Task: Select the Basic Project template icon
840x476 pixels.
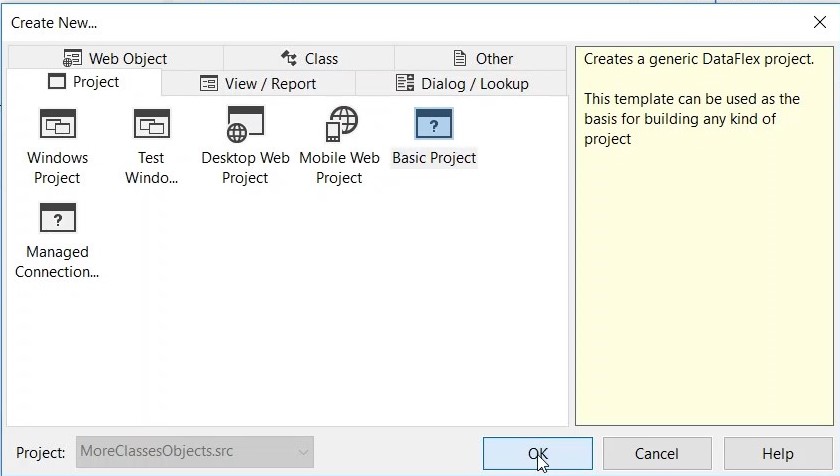Action: [434, 125]
